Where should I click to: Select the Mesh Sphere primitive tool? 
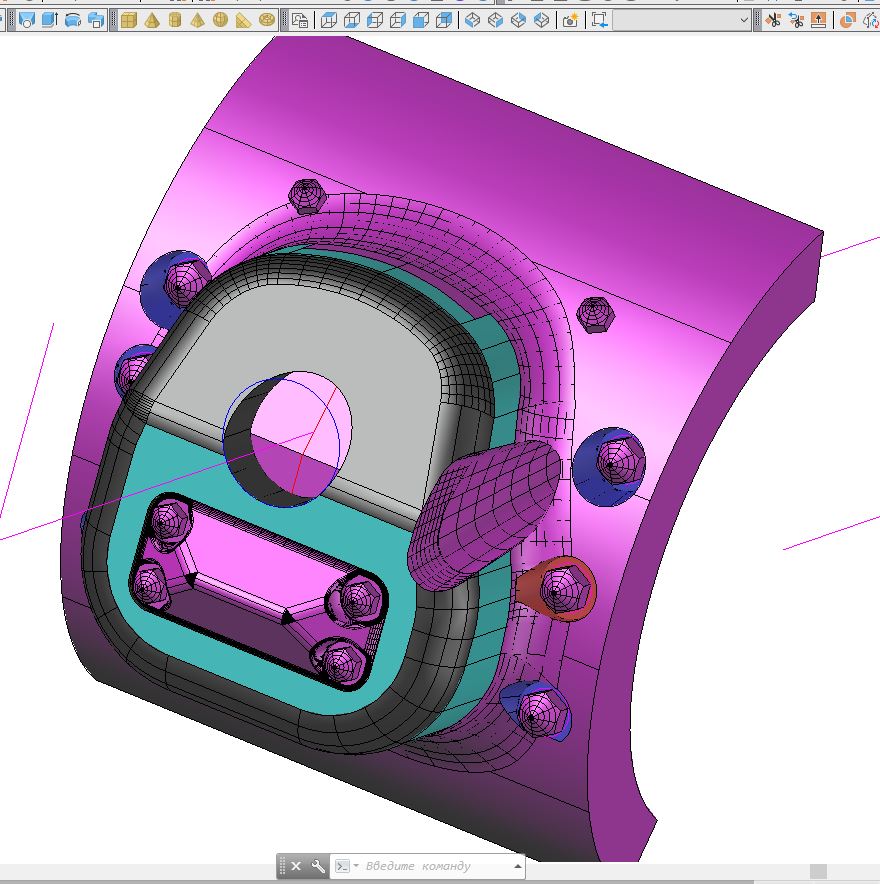[220, 21]
